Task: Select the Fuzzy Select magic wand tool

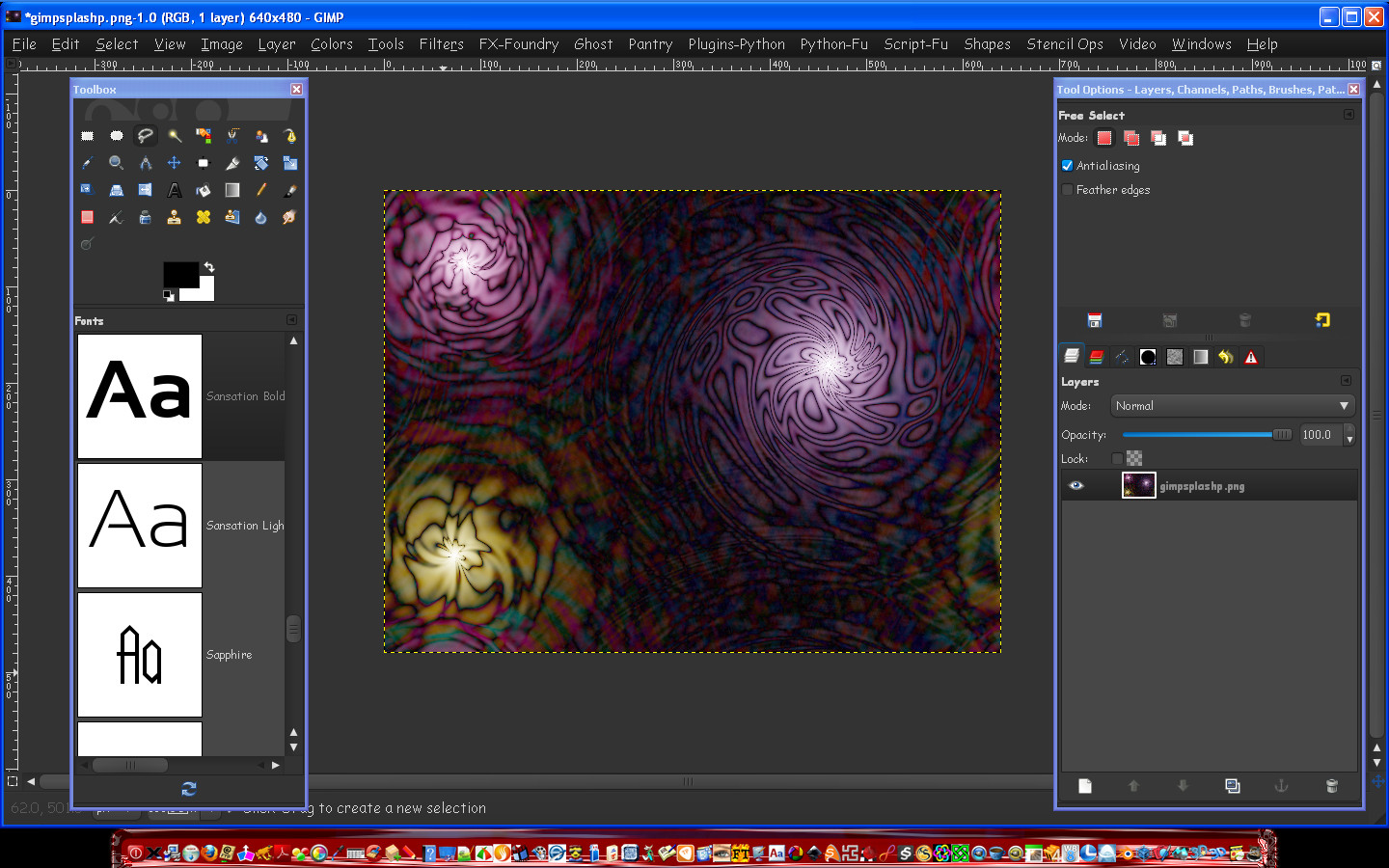Action: [175, 136]
